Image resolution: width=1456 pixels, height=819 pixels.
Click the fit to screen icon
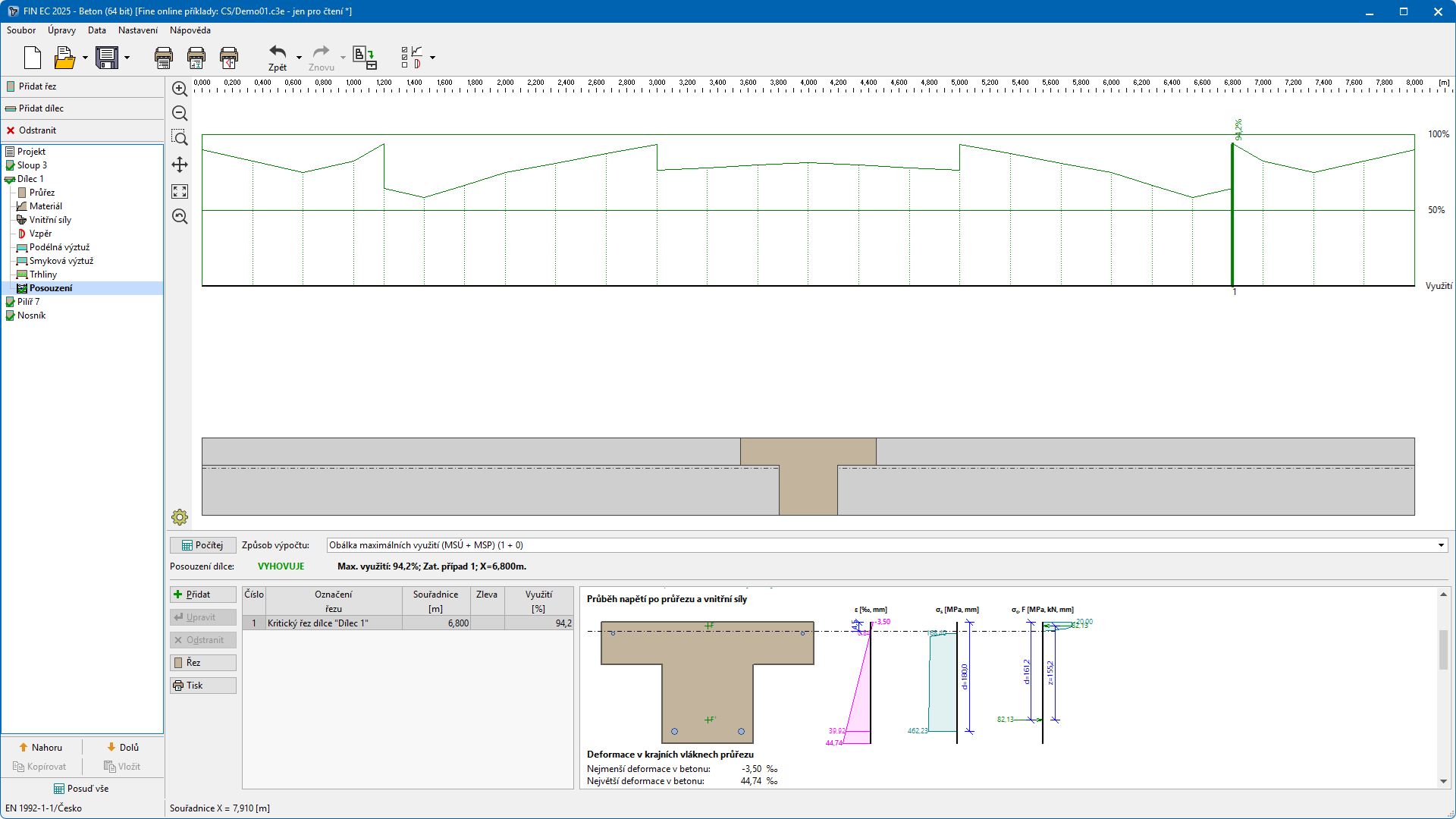click(180, 191)
